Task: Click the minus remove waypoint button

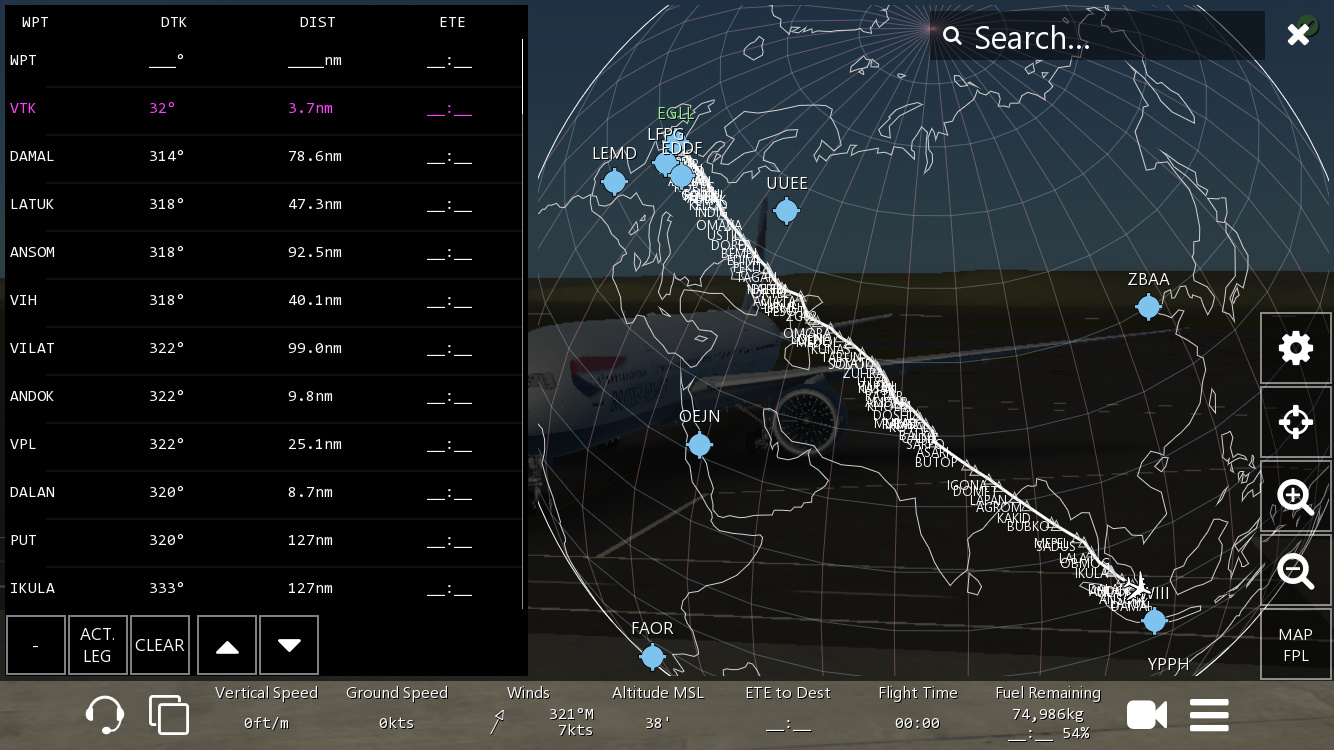Action: [x=36, y=645]
